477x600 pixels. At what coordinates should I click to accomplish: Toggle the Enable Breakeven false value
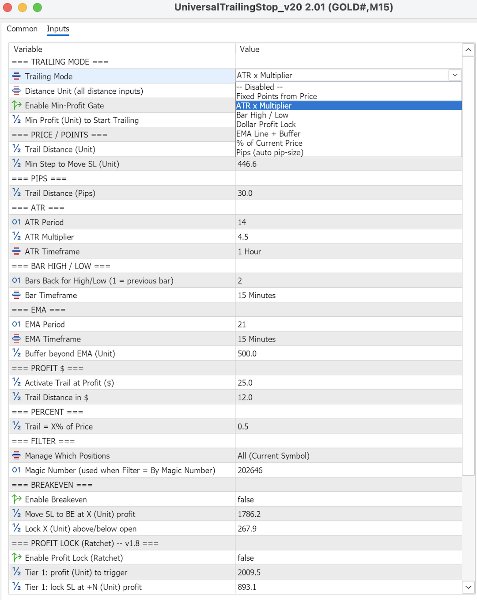click(348, 499)
